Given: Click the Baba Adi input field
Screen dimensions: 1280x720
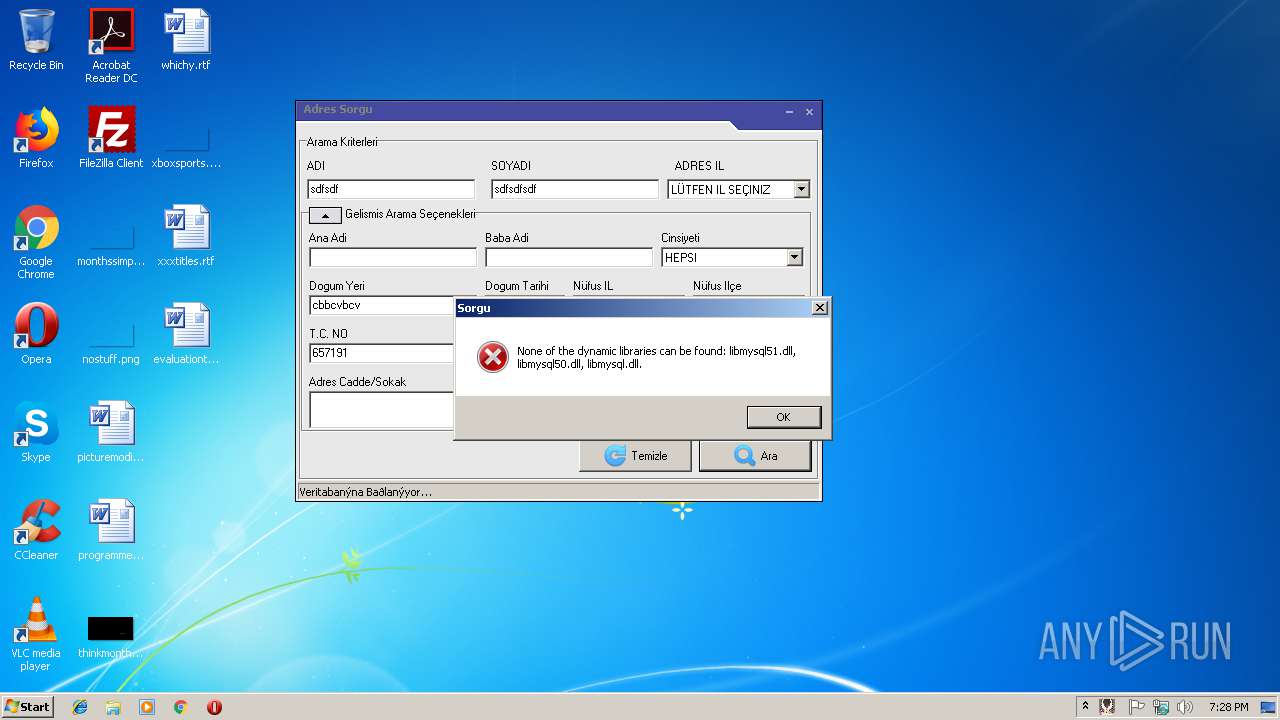Looking at the screenshot, I should coord(569,257).
